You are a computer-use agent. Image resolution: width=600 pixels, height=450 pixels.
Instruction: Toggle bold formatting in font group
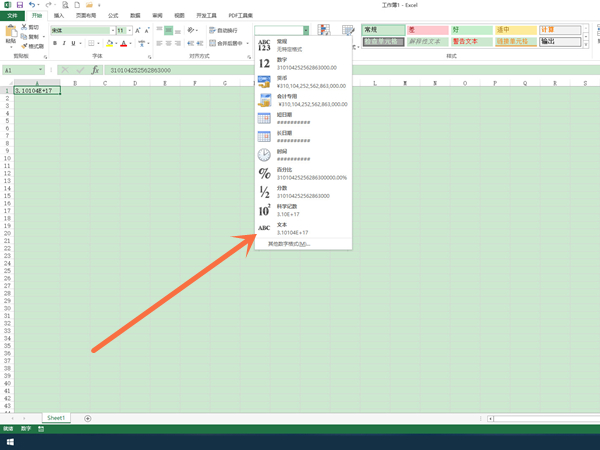(54, 44)
